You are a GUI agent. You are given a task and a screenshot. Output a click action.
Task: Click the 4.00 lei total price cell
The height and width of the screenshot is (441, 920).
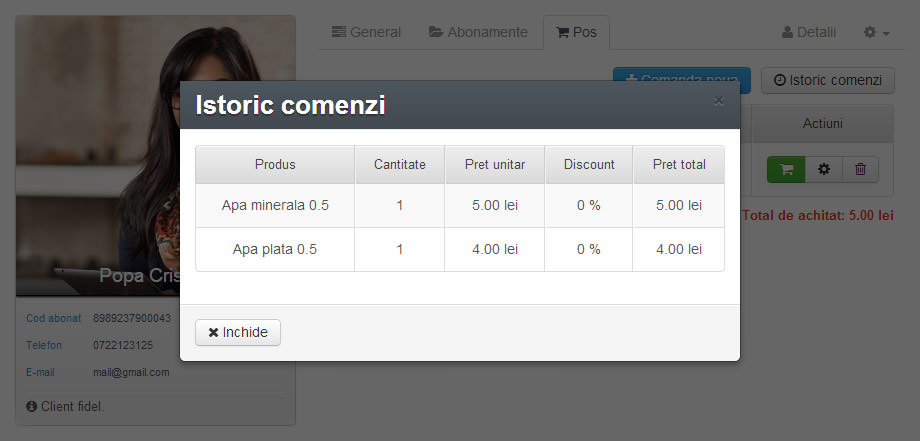(679, 250)
